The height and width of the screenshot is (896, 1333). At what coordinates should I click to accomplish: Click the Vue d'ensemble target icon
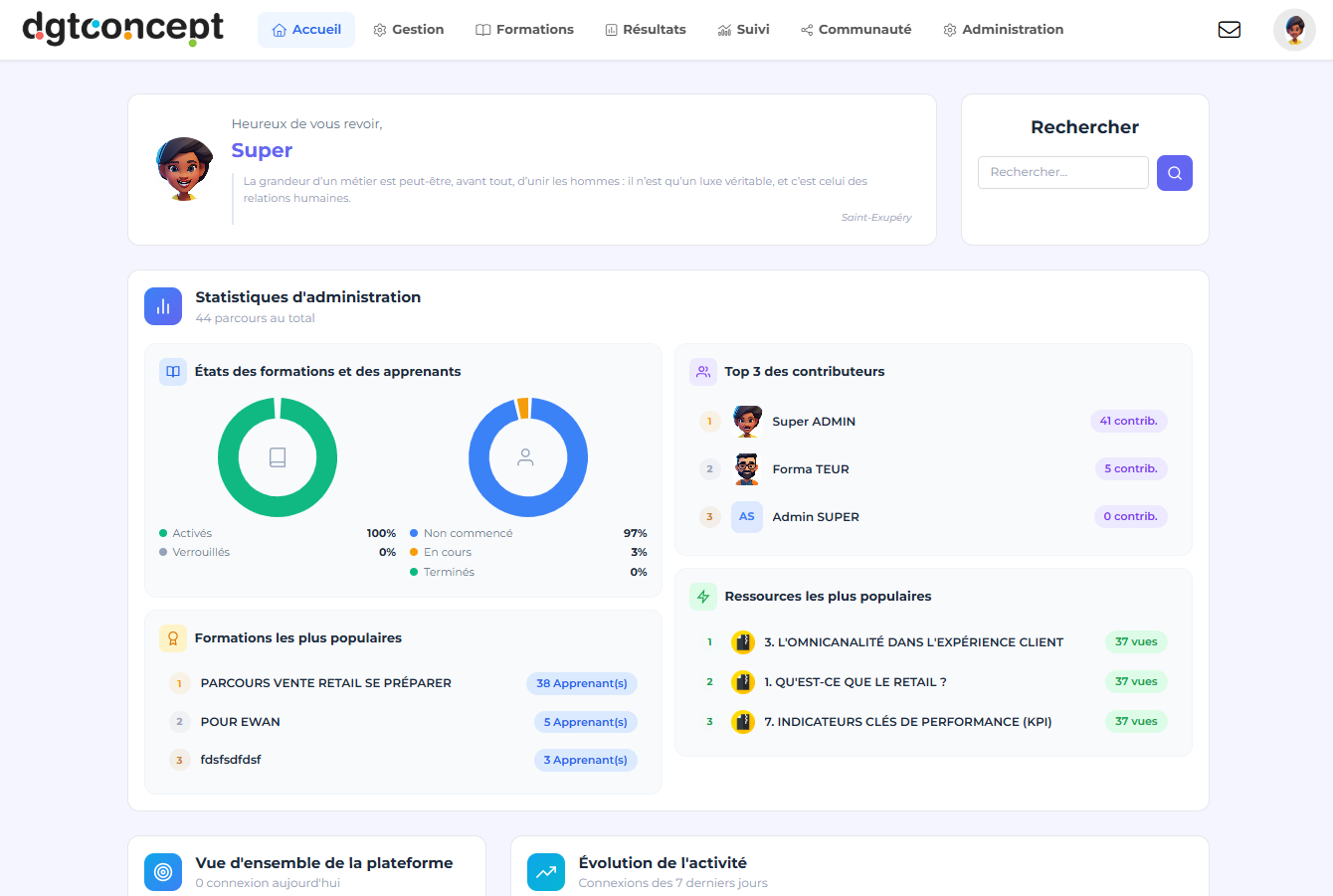[x=163, y=872]
